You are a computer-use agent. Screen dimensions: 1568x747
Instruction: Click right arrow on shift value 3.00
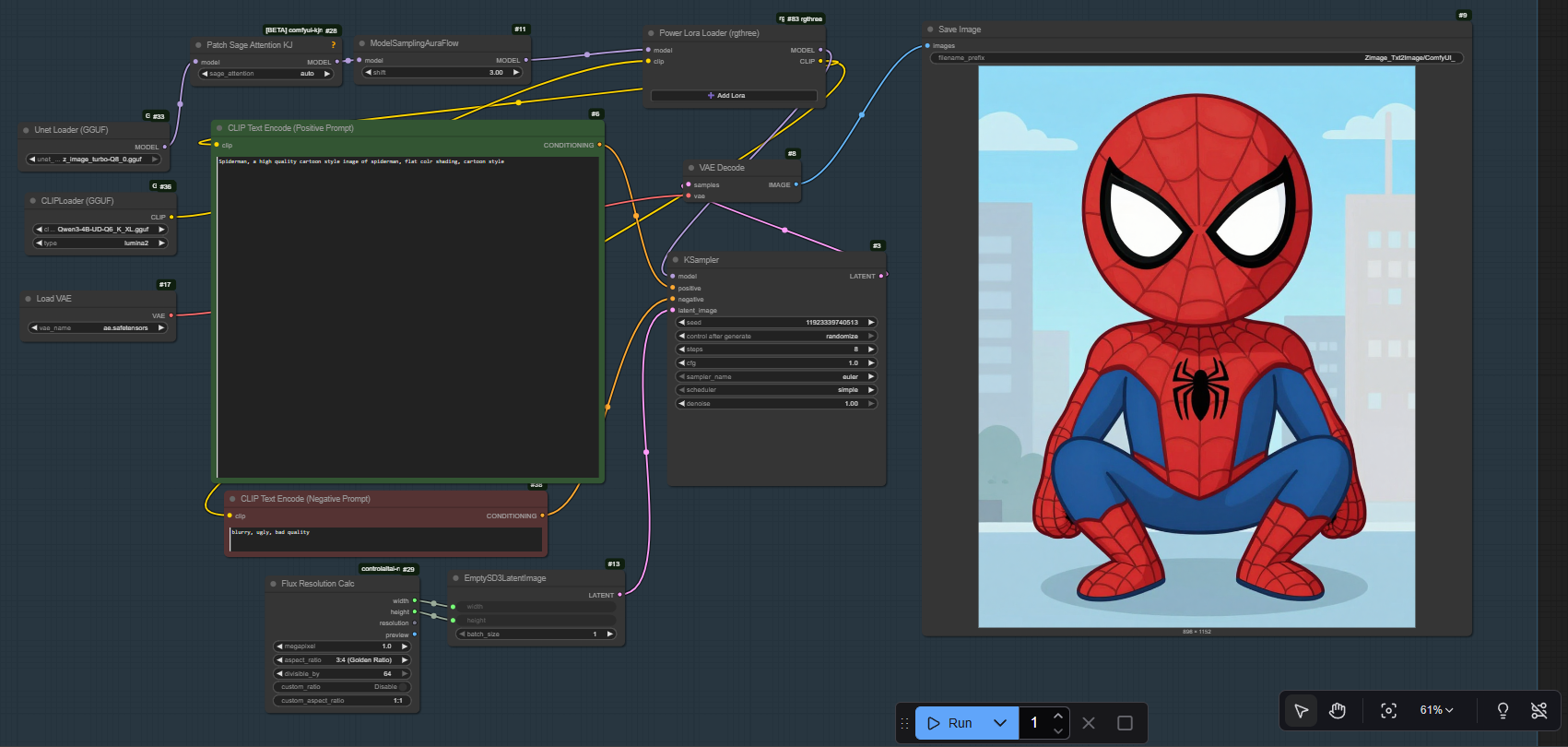[x=515, y=72]
